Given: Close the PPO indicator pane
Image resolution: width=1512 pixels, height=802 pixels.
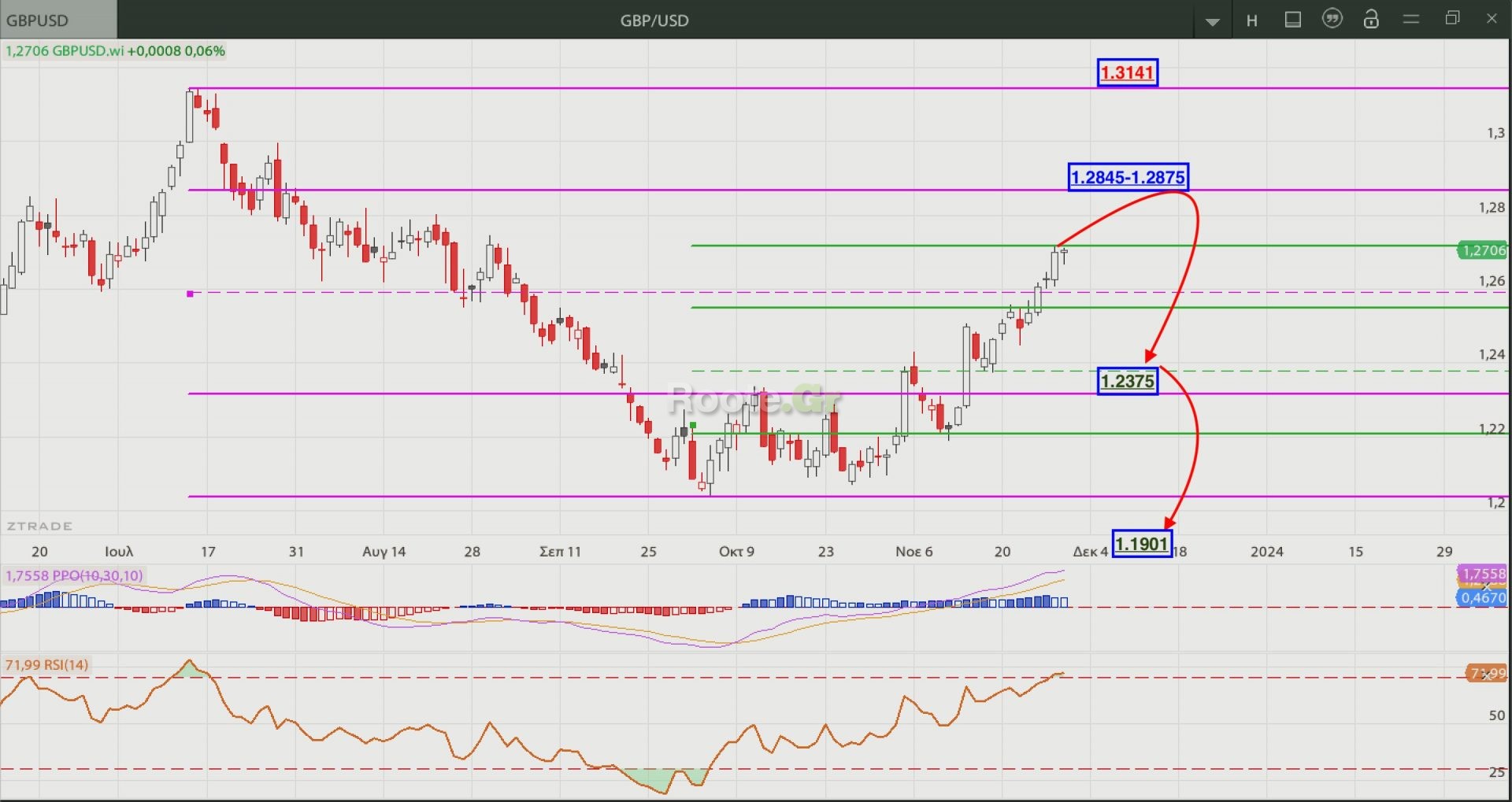Looking at the screenshot, I should point(1486,586).
